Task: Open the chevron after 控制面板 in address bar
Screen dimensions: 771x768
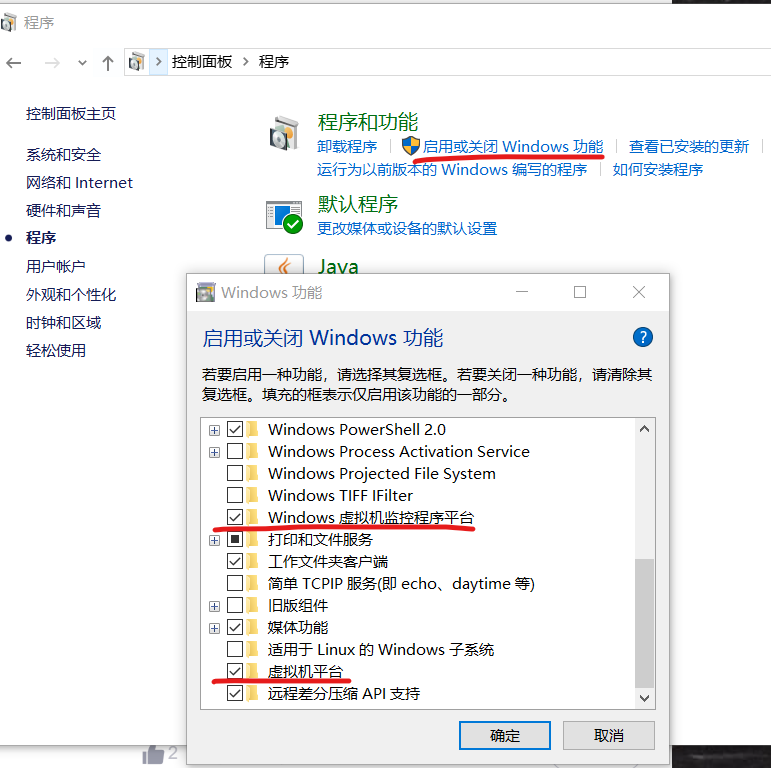Action: pyautogui.click(x=245, y=61)
